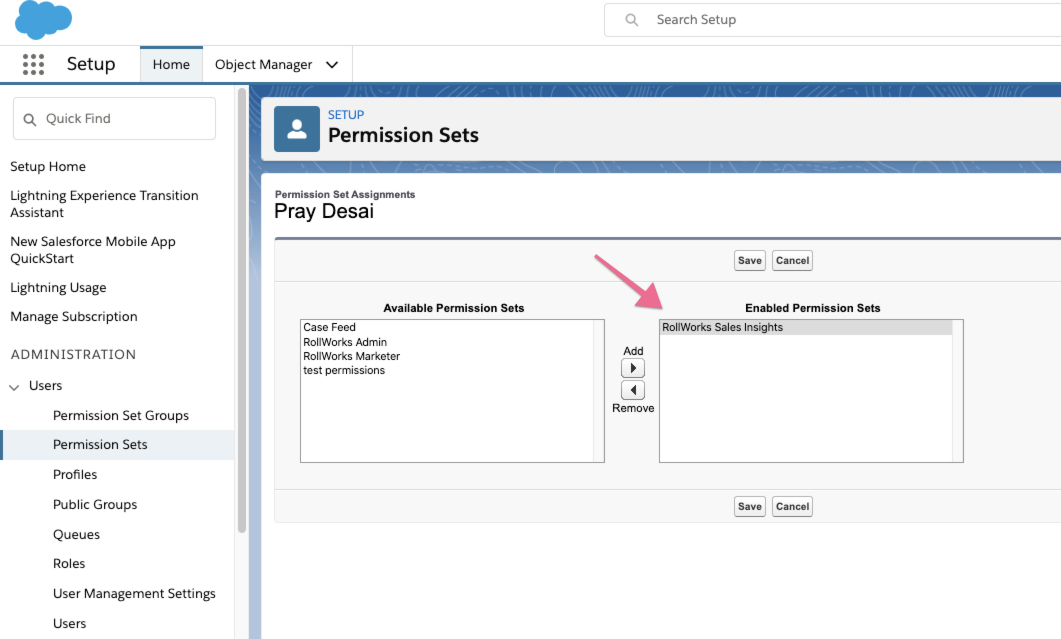
Task: Click the Quick Find magnifier icon
Action: tap(30, 119)
